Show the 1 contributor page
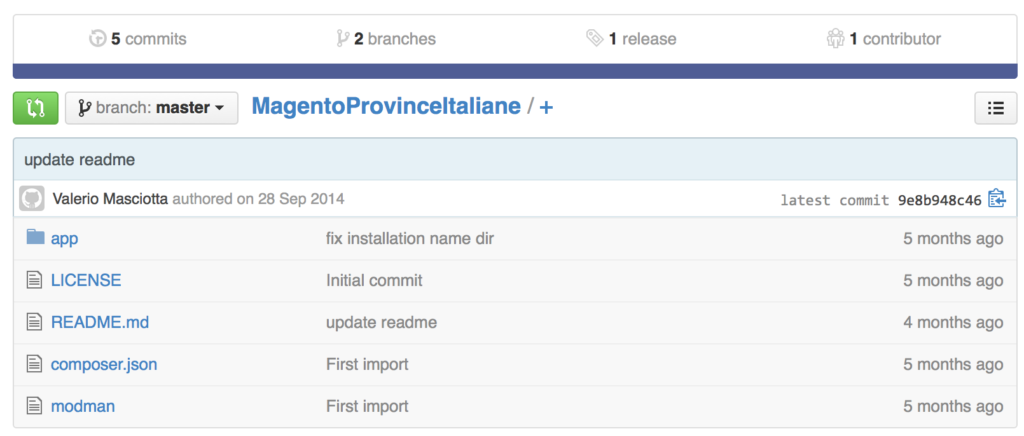 coord(884,39)
